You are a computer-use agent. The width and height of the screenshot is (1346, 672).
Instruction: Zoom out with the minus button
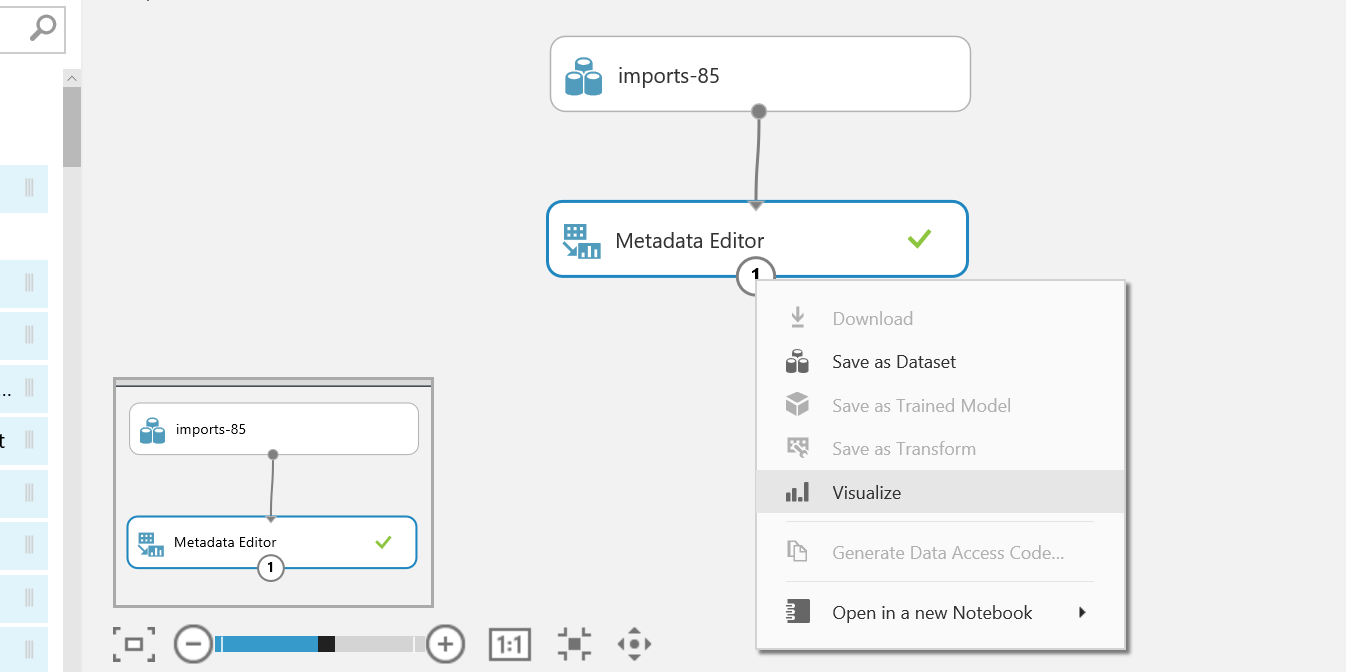193,643
